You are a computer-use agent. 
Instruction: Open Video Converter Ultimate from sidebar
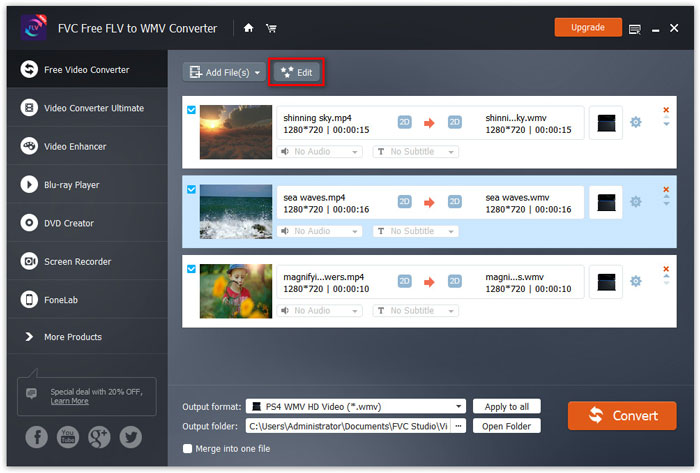[87, 108]
